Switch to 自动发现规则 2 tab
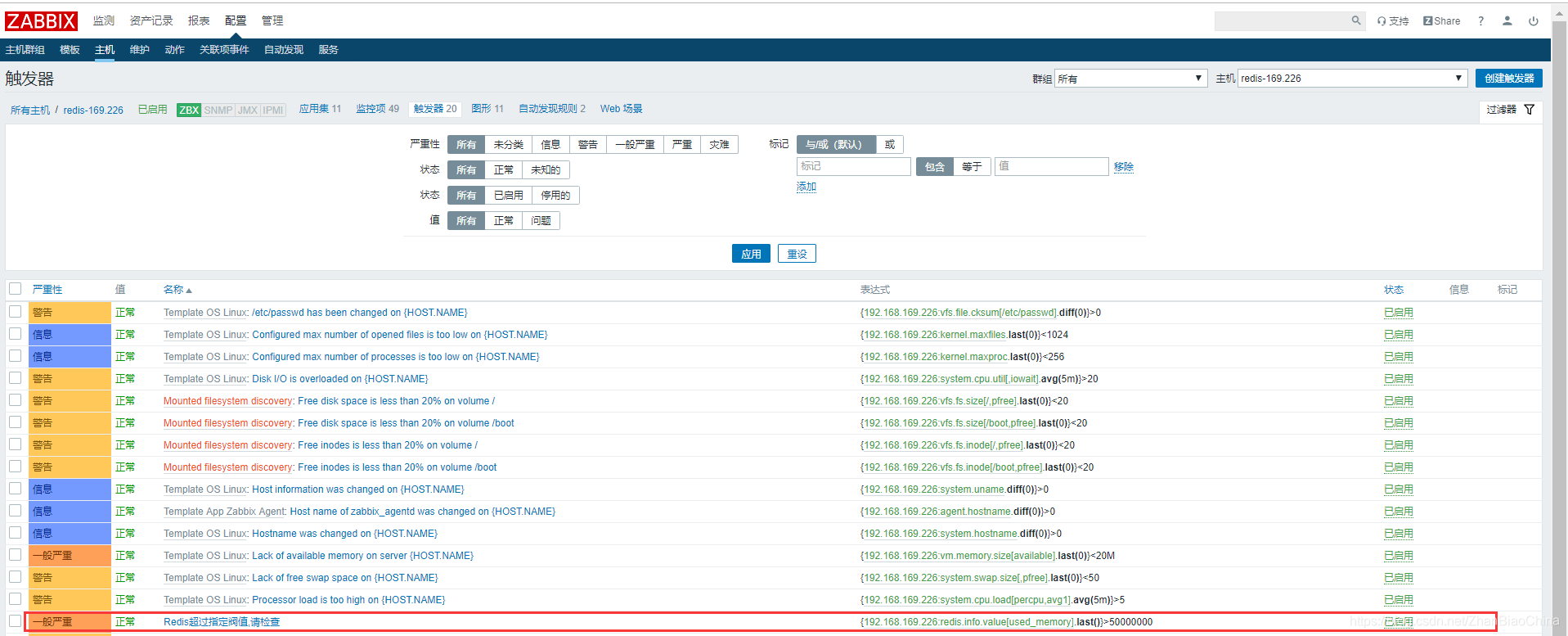This screenshot has height=636, width=1568. tap(552, 109)
